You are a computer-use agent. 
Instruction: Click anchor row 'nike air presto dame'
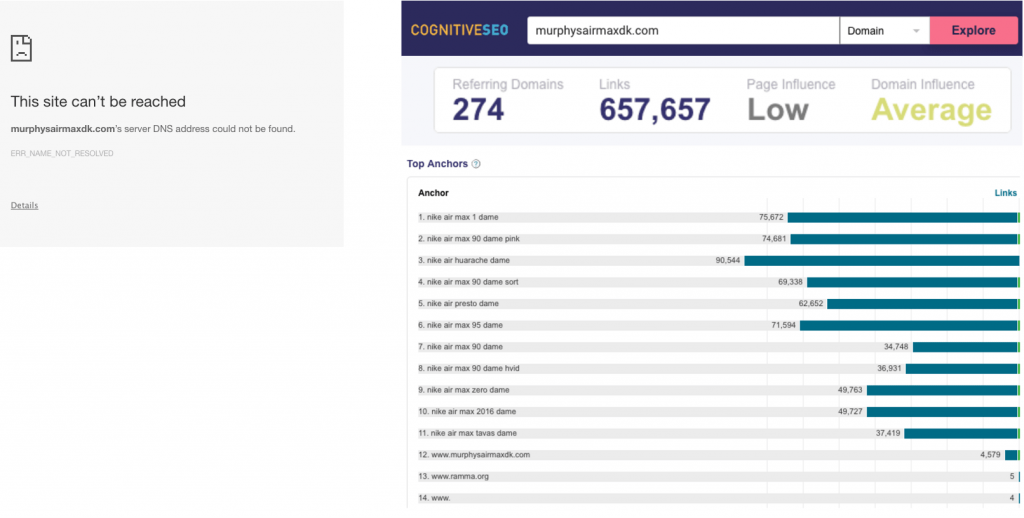click(718, 304)
